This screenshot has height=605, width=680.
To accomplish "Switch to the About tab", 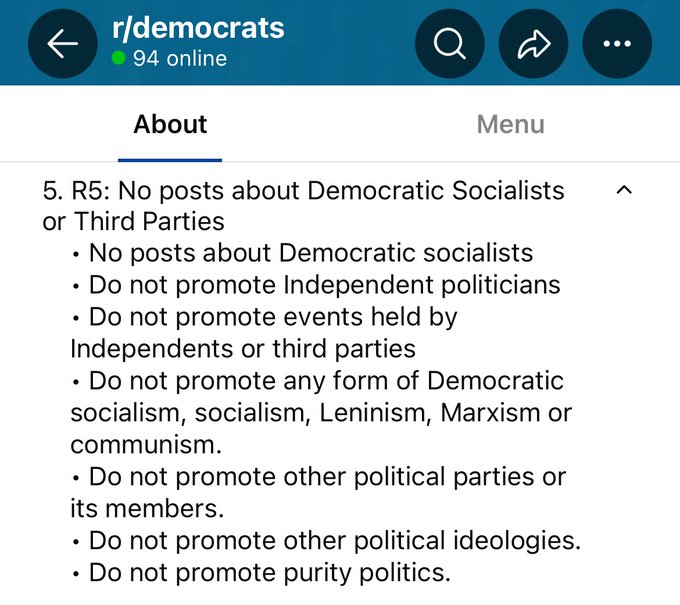I will pos(170,125).
